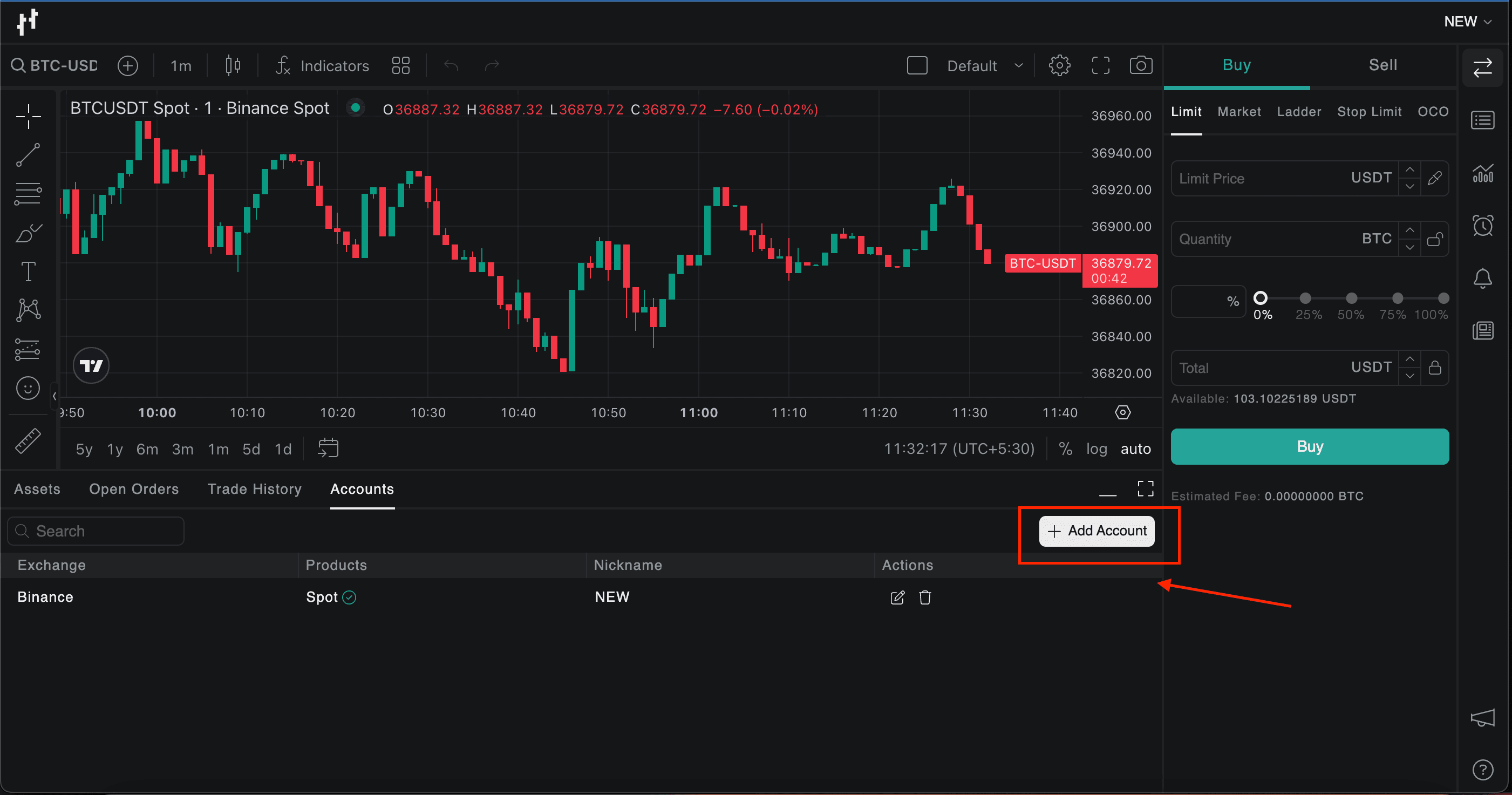The image size is (1512, 795).
Task: Select the Ladder order type tab
Action: pos(1299,112)
